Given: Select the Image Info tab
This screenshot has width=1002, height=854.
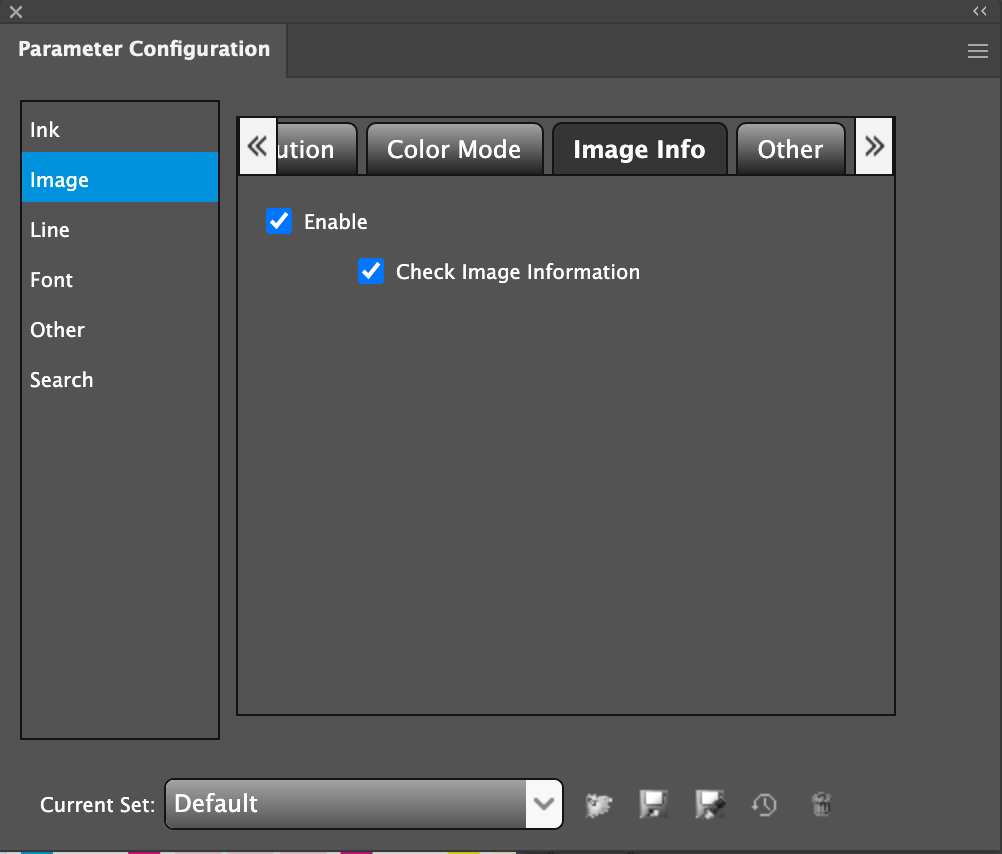Looking at the screenshot, I should point(639,150).
